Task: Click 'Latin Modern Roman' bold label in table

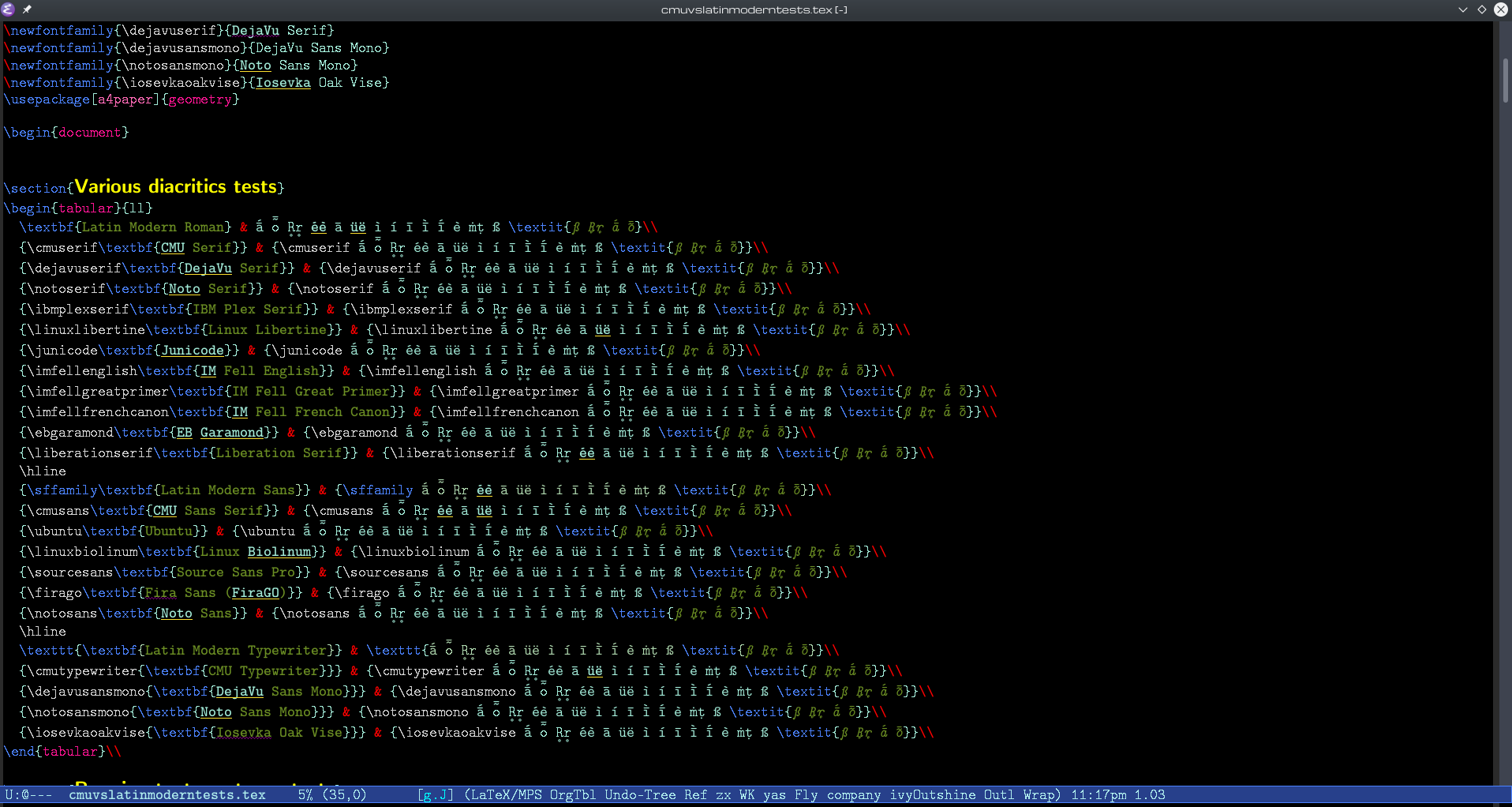Action: [x=153, y=227]
